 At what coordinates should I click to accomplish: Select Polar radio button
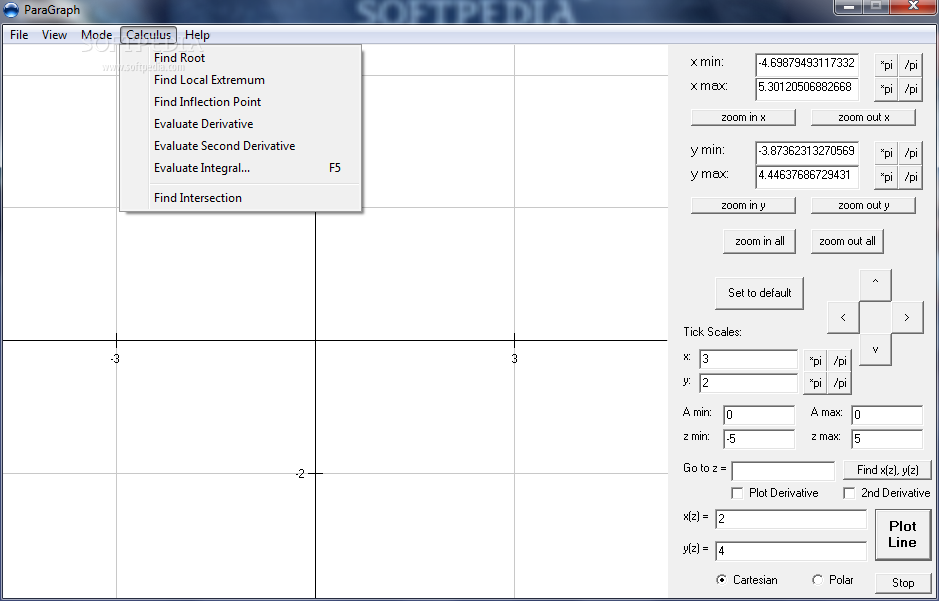pyautogui.click(x=817, y=579)
